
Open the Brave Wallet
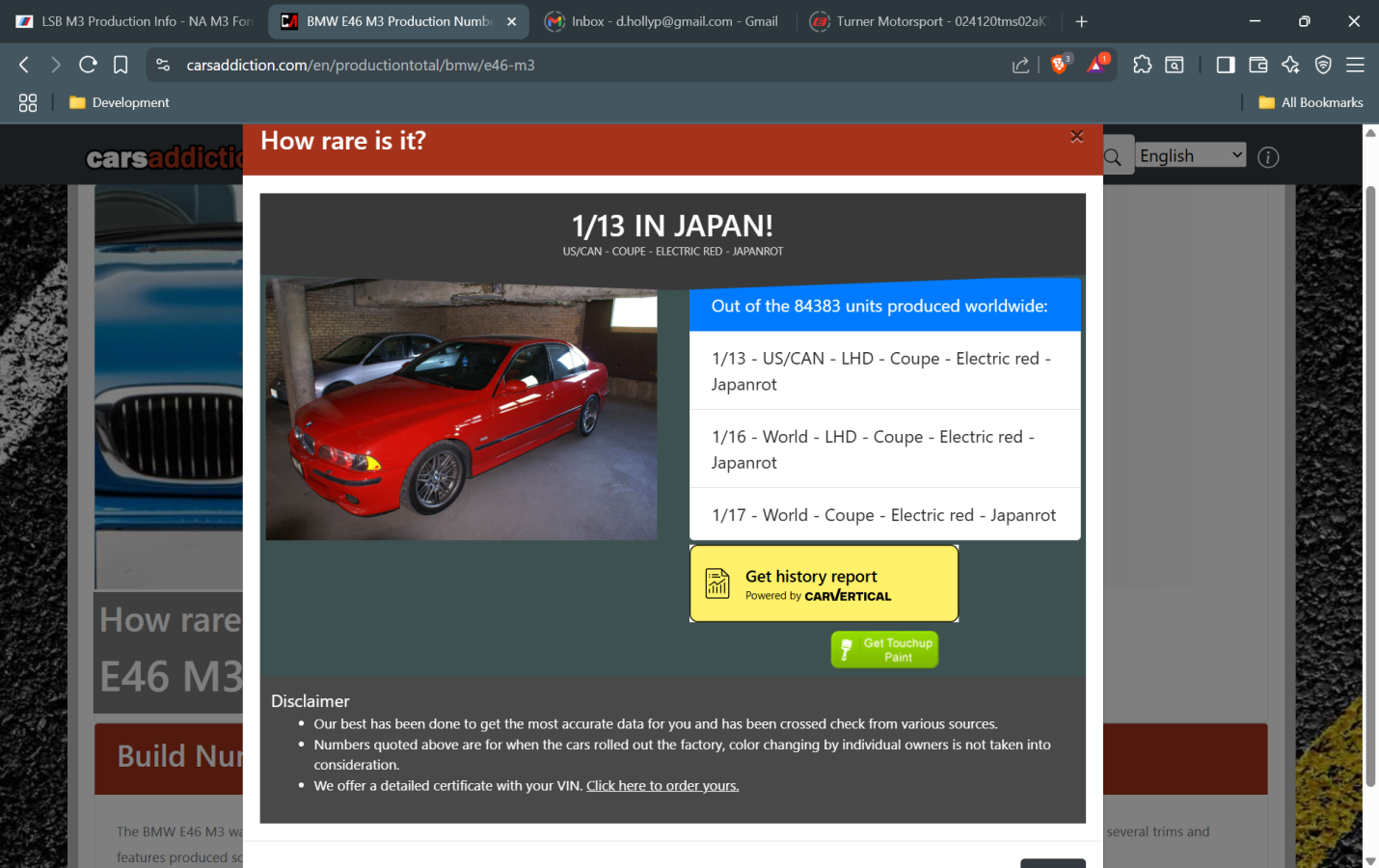pyautogui.click(x=1258, y=65)
